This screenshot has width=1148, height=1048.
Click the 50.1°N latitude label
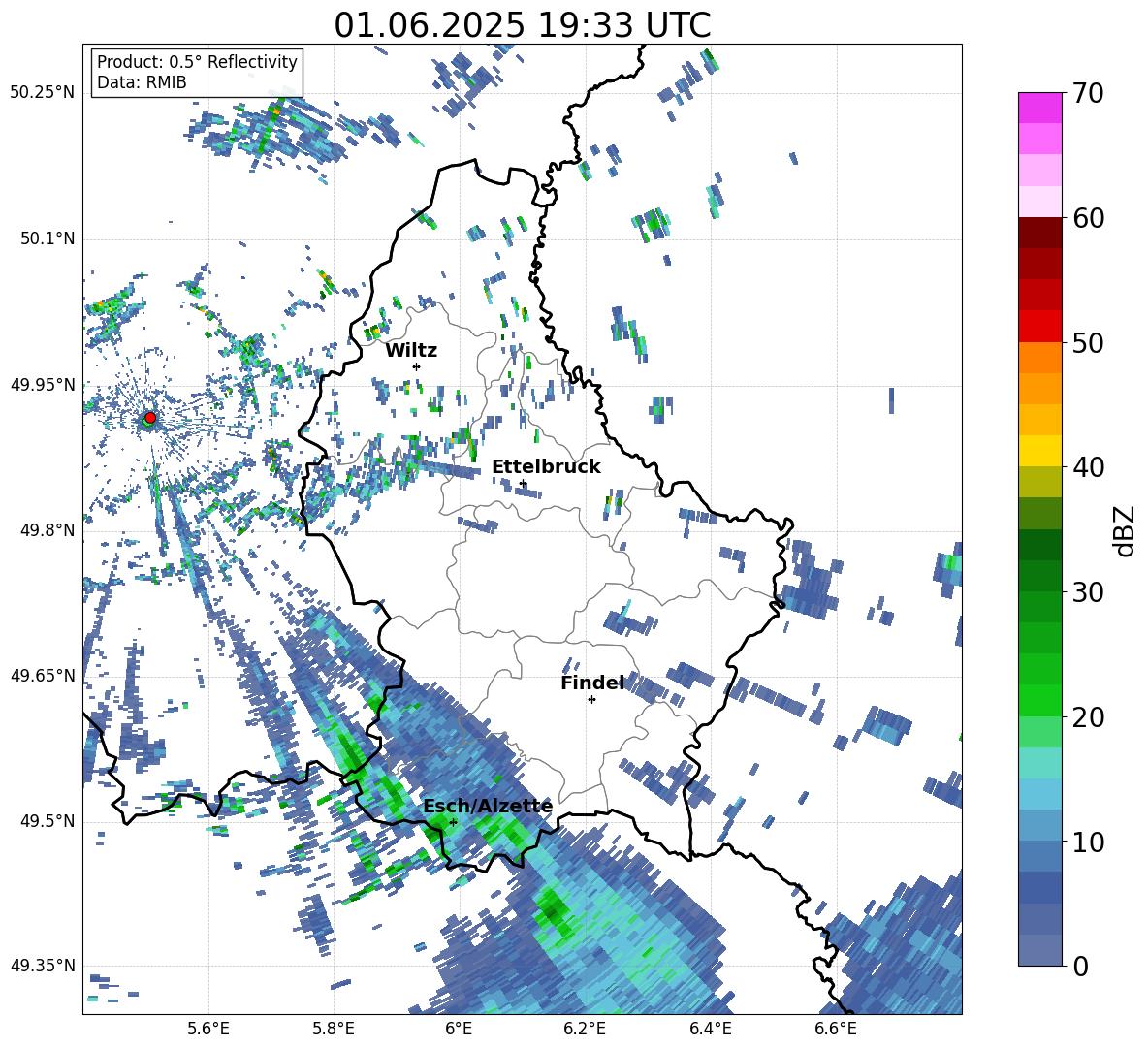click(x=48, y=238)
